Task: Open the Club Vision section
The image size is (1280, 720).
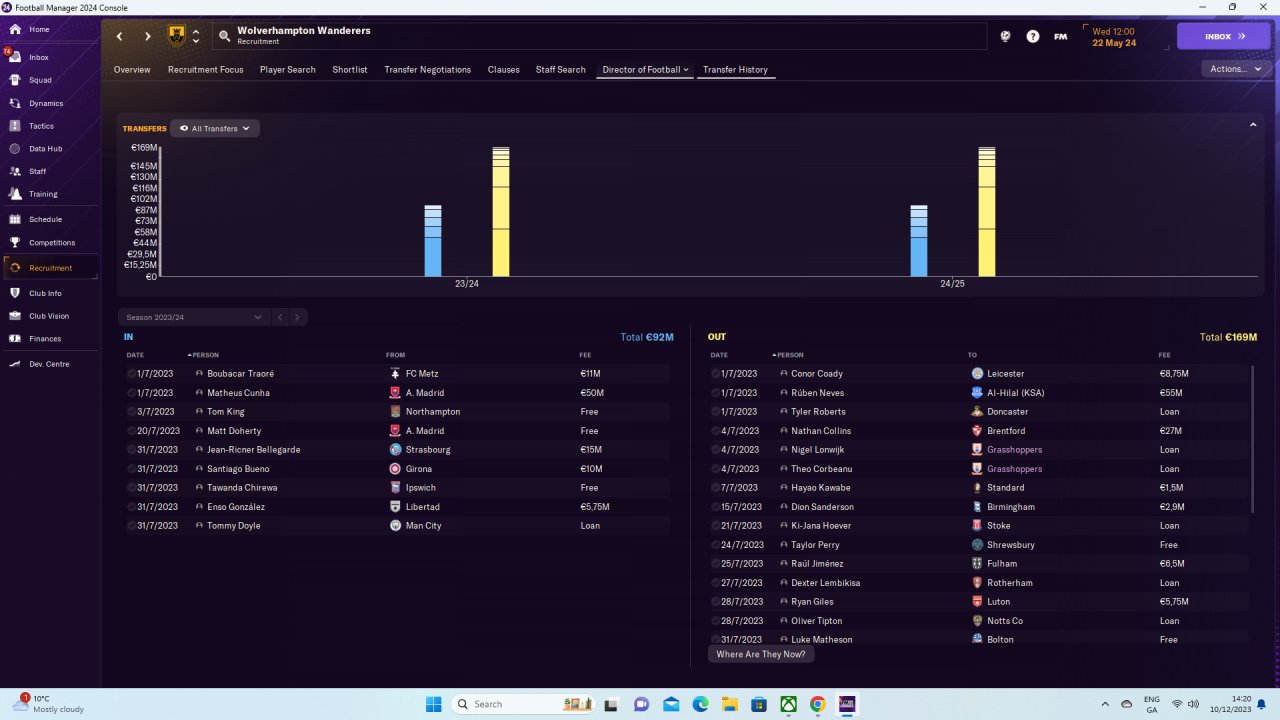Action: tap(50, 316)
